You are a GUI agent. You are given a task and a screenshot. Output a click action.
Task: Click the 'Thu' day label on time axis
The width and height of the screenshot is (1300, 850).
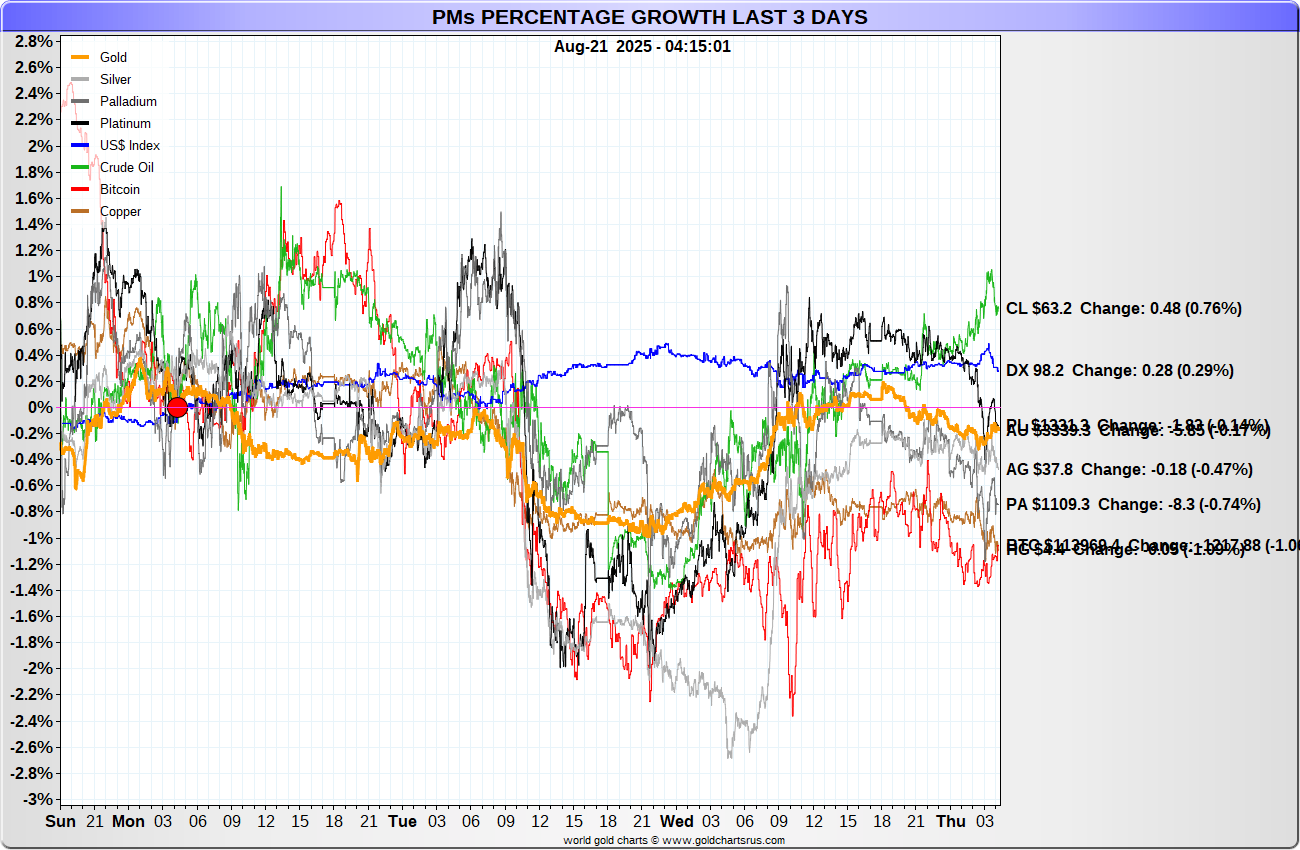coord(951,822)
